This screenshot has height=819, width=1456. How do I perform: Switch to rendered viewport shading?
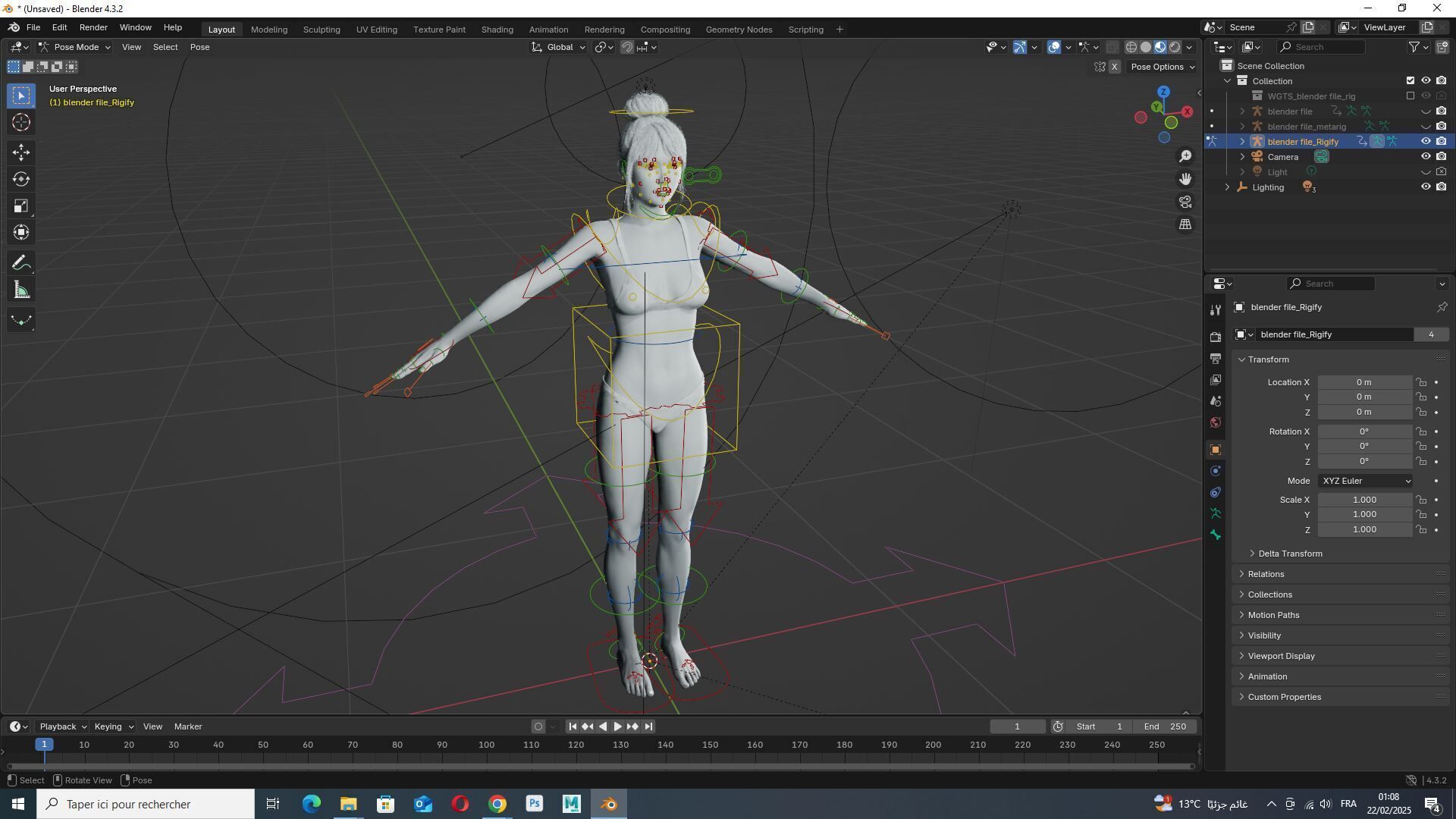tap(1175, 47)
